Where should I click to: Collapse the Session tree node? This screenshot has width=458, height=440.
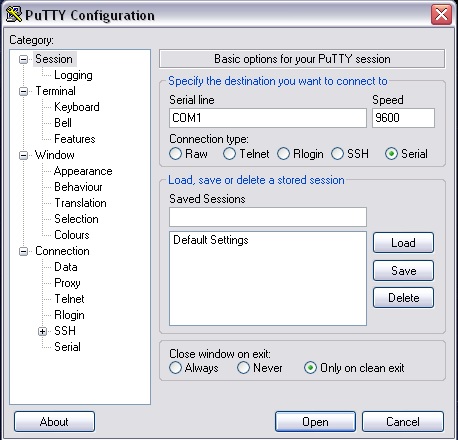click(23, 59)
